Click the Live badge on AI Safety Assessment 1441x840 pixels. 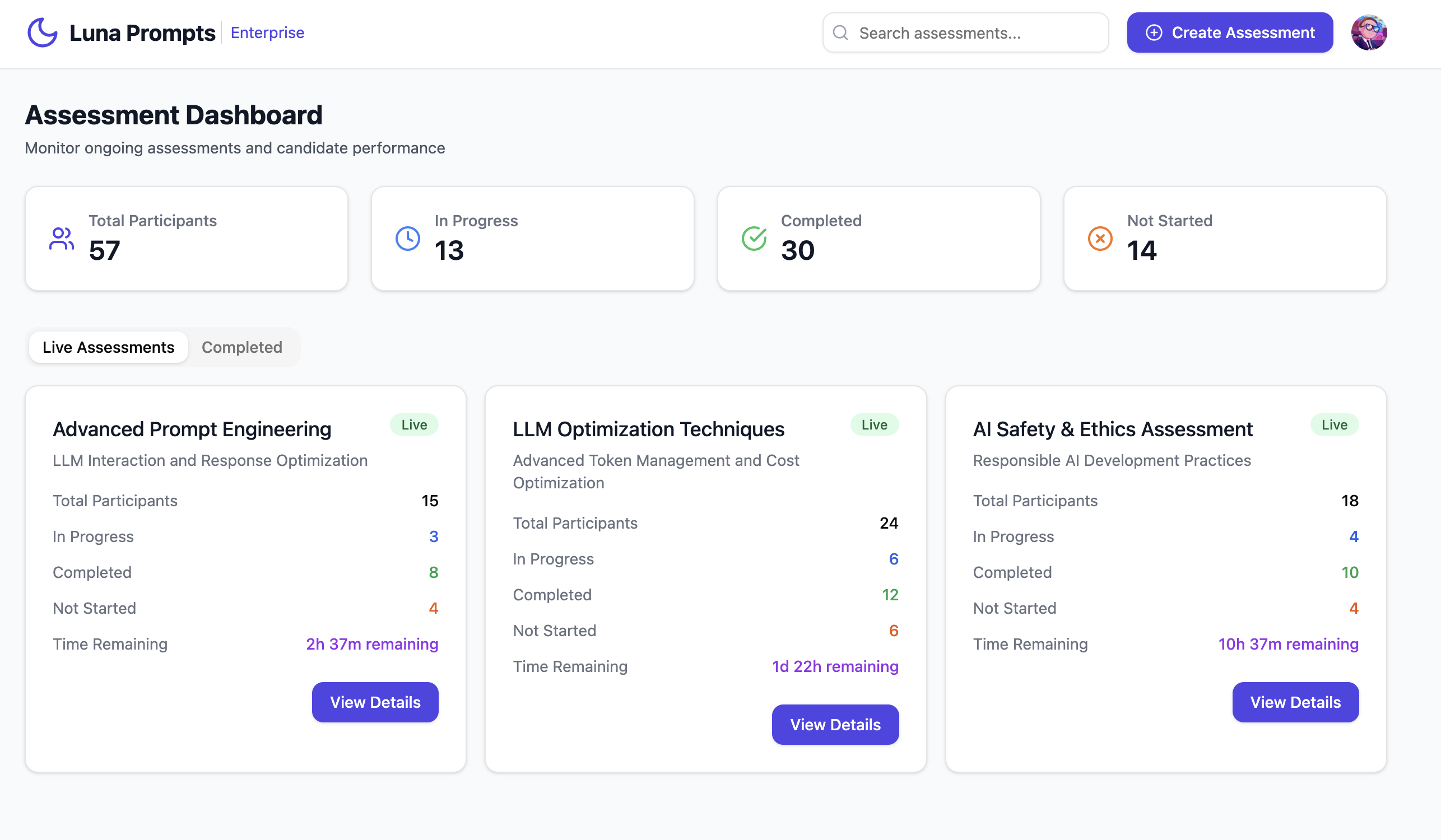[1335, 424]
